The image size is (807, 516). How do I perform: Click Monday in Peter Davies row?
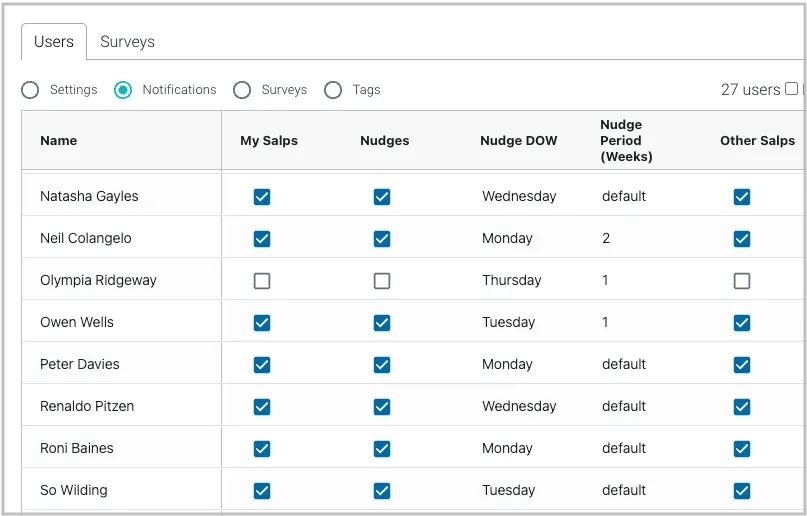tap(507, 364)
